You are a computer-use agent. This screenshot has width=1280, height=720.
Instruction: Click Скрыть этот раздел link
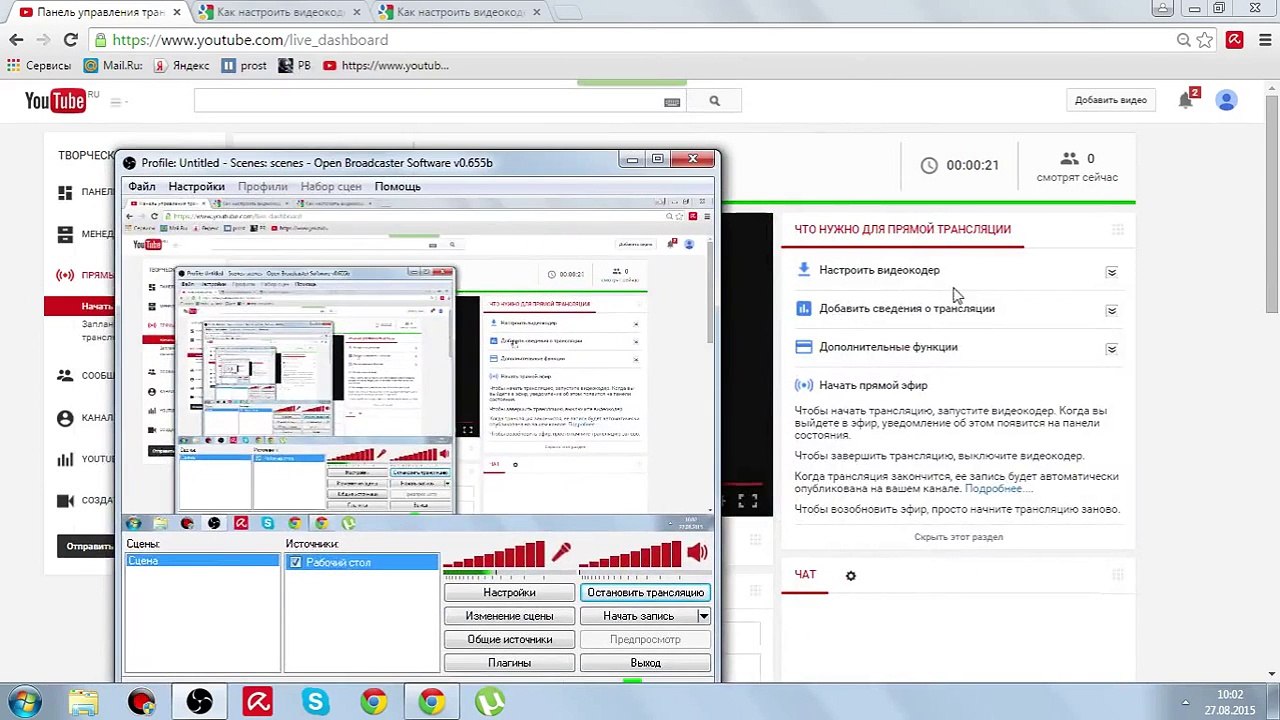[x=958, y=537]
